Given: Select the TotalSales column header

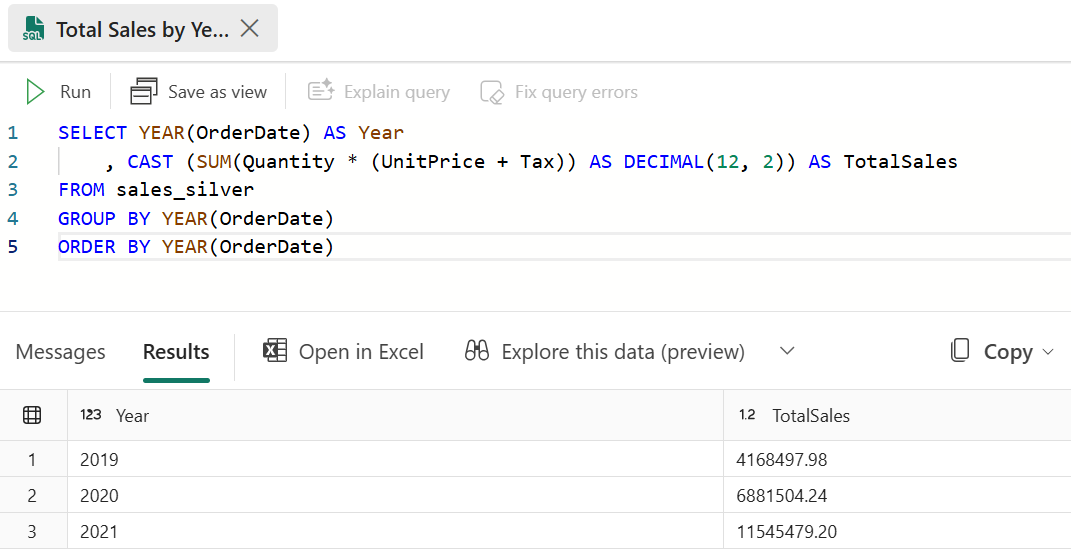Looking at the screenshot, I should 898,415.
